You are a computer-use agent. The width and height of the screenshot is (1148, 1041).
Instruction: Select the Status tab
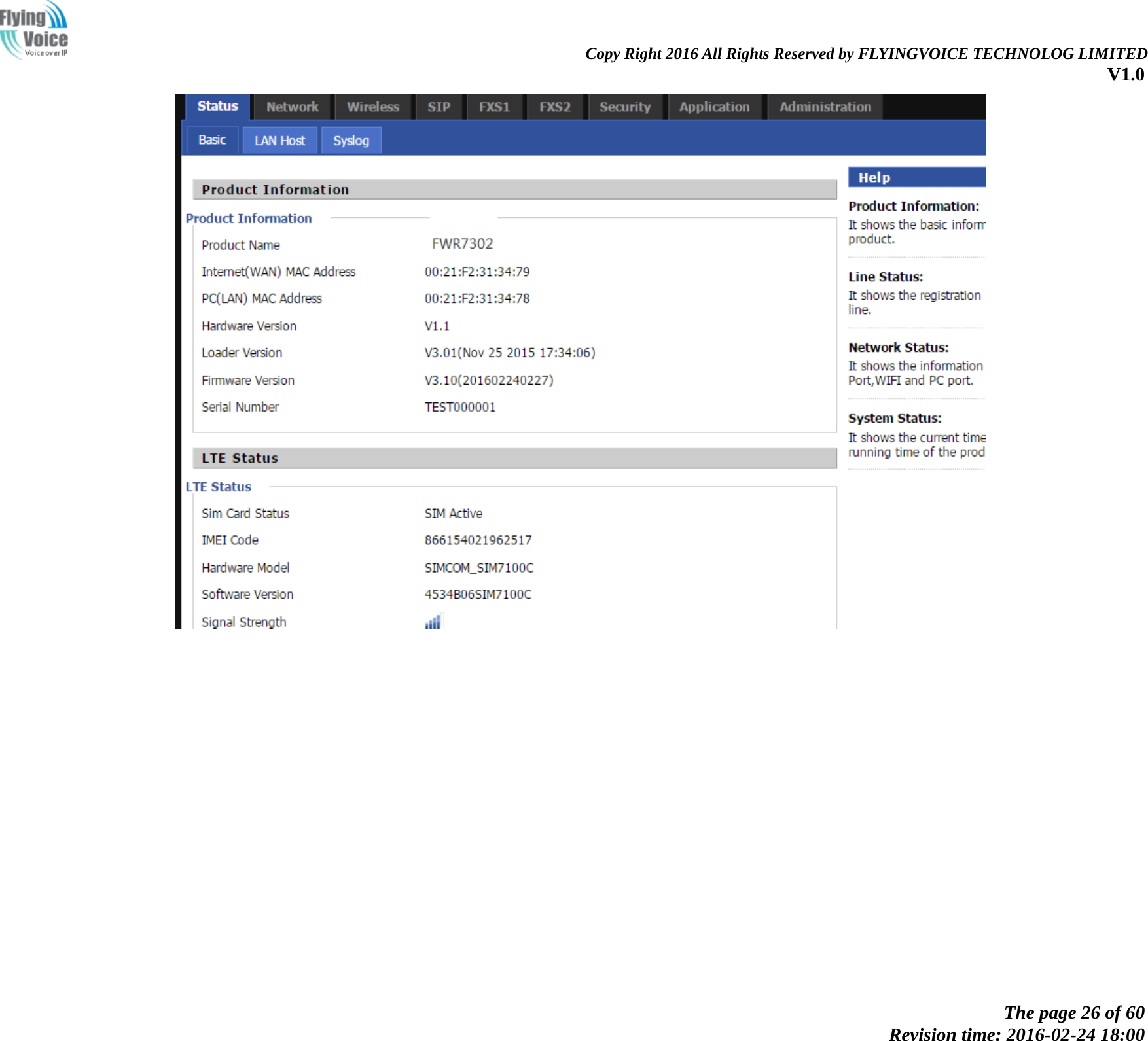217,105
